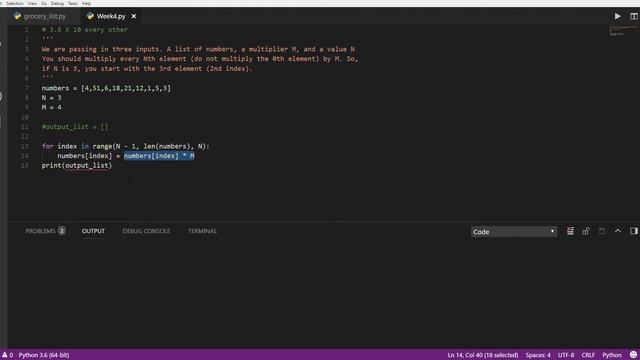Click the problems count badge 2
The height and width of the screenshot is (360, 640).
click(x=62, y=231)
